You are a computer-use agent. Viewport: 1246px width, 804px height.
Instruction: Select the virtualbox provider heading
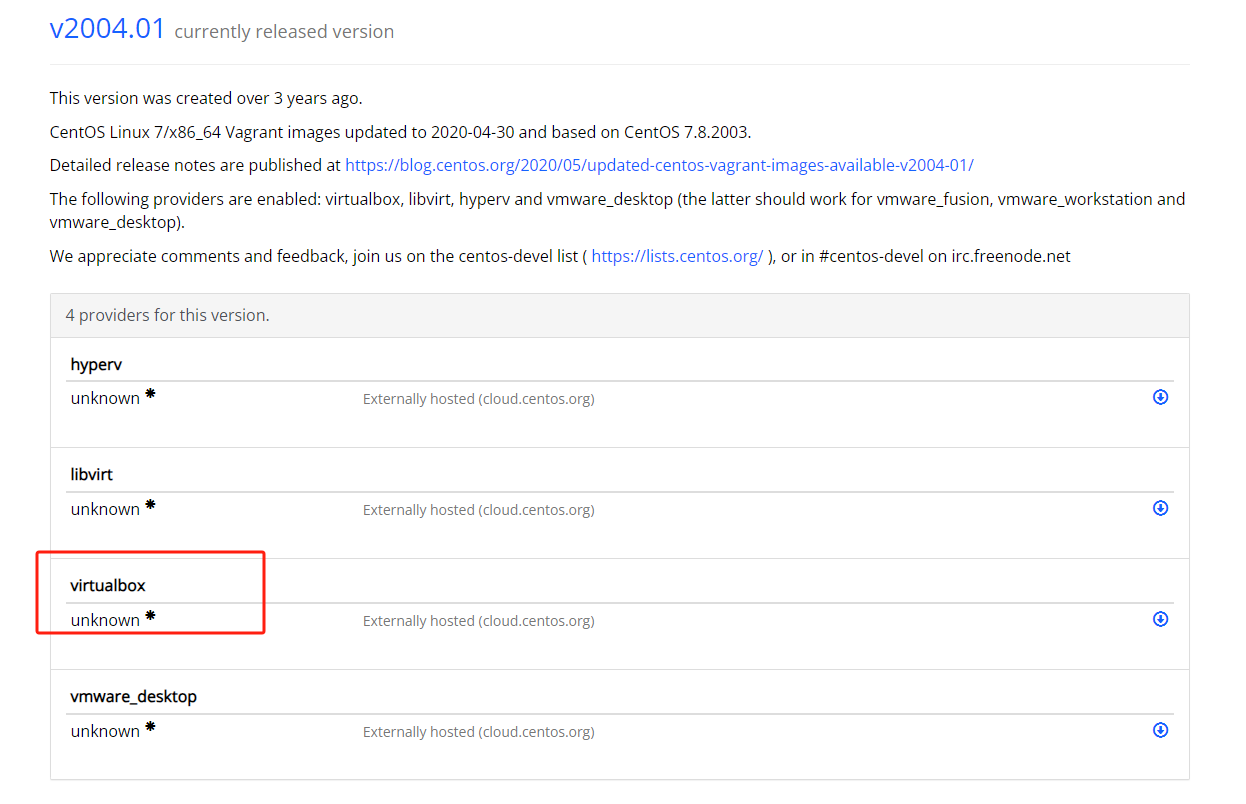(x=108, y=585)
